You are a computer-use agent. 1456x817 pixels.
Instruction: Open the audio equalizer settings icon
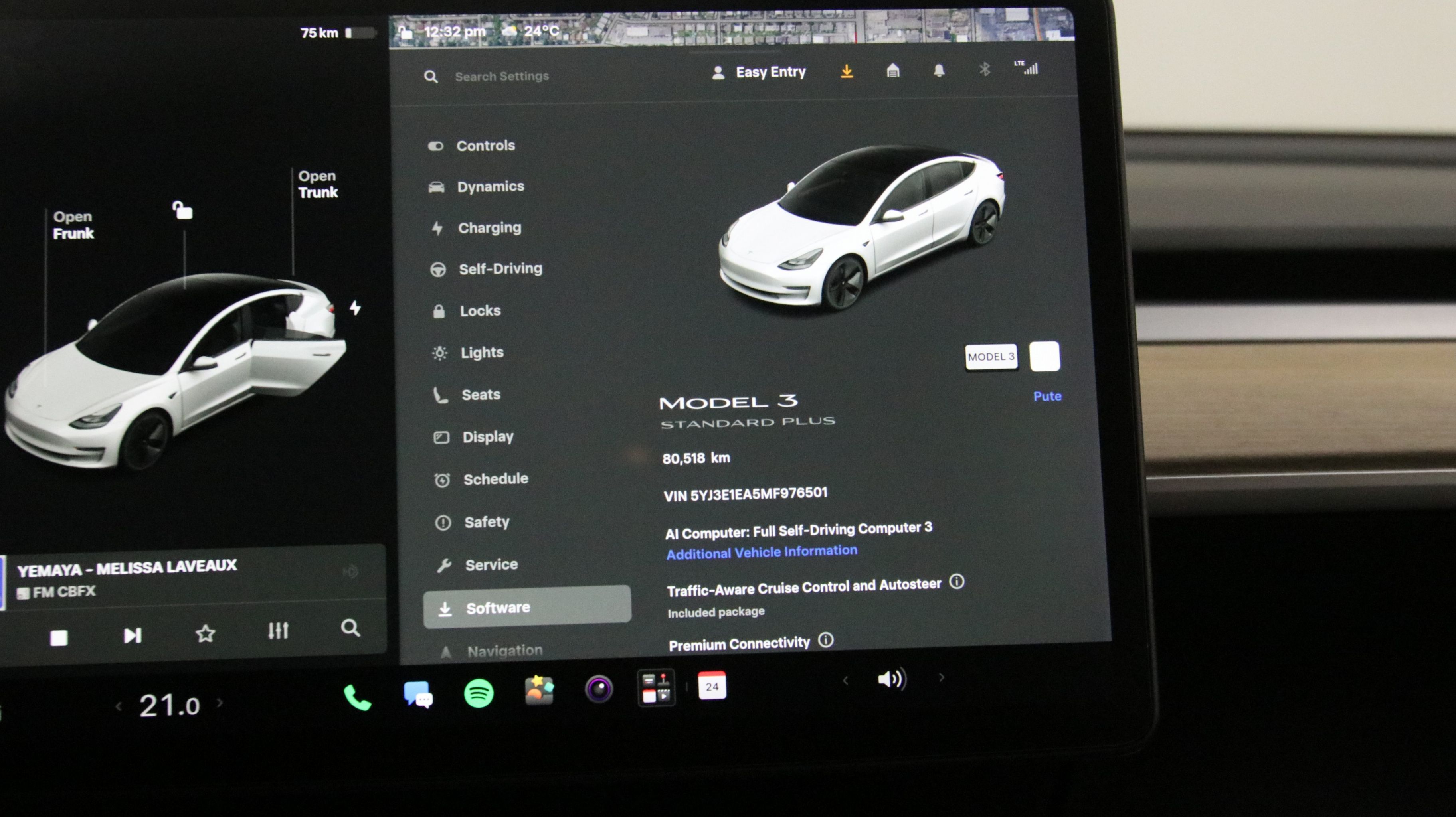coord(278,631)
